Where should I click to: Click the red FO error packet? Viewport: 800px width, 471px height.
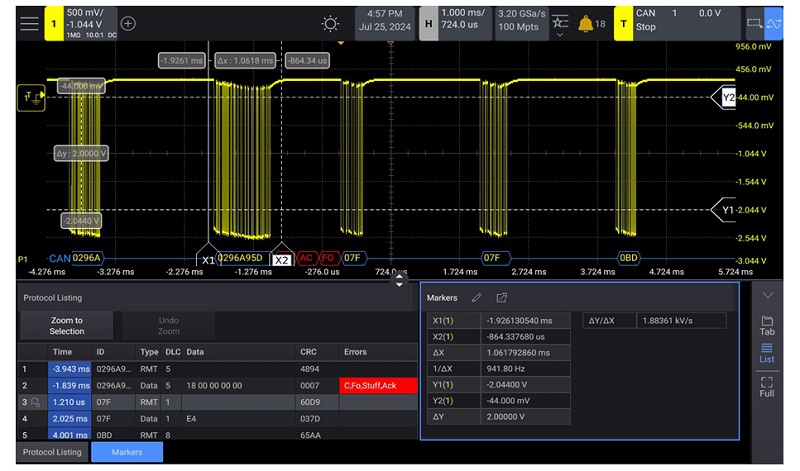pyautogui.click(x=328, y=258)
